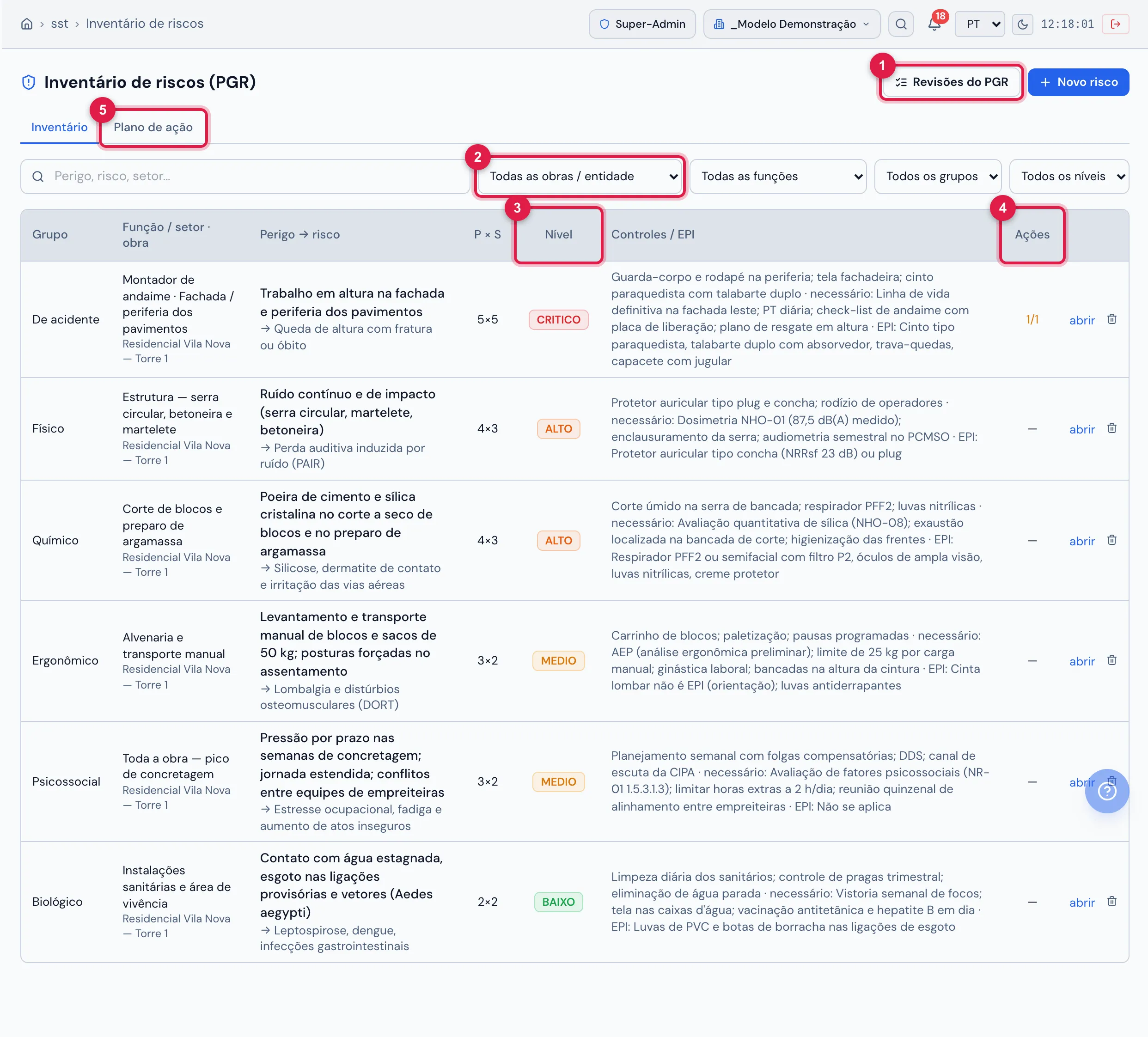Image resolution: width=1148 pixels, height=1037 pixels.
Task: Open Todas as obras / entidade filter
Action: (580, 177)
